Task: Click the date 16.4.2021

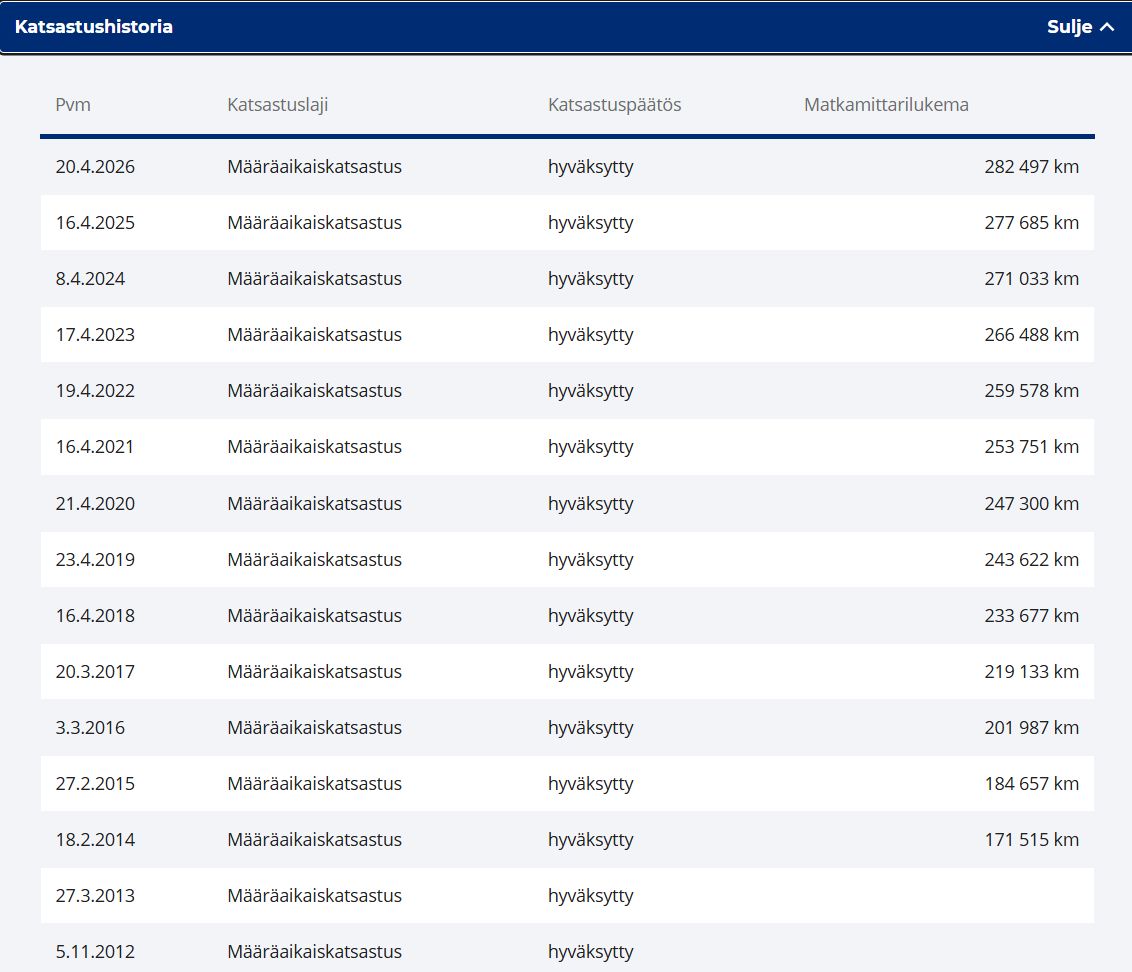Action: 95,447
